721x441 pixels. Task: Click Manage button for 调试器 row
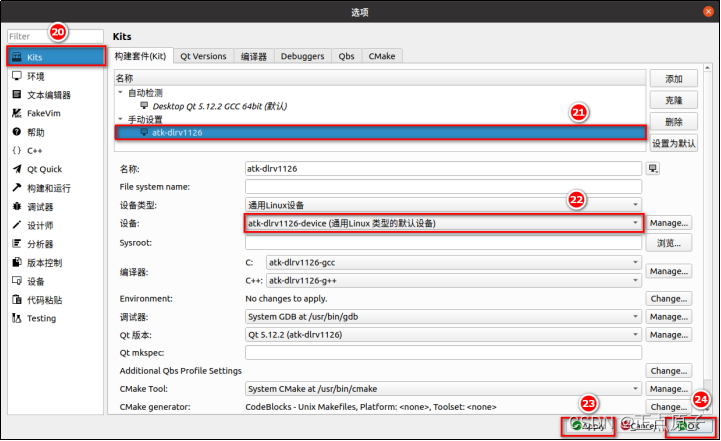[669, 317]
